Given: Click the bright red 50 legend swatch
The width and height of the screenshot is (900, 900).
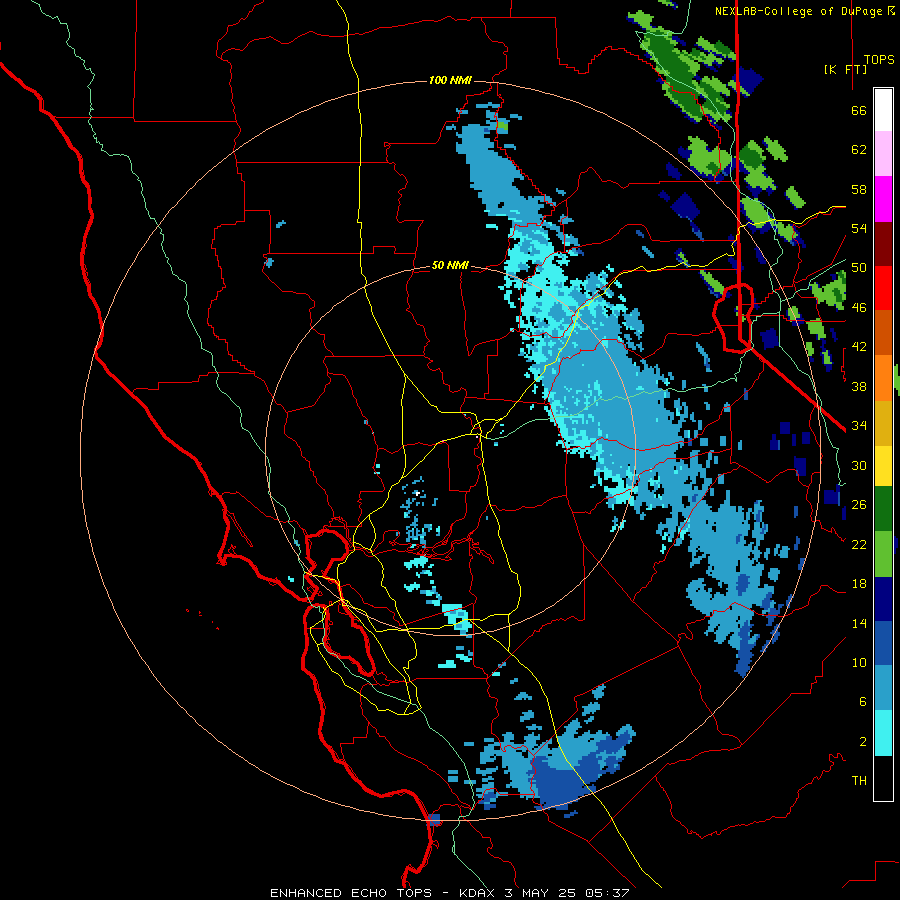Looking at the screenshot, I should tap(883, 289).
